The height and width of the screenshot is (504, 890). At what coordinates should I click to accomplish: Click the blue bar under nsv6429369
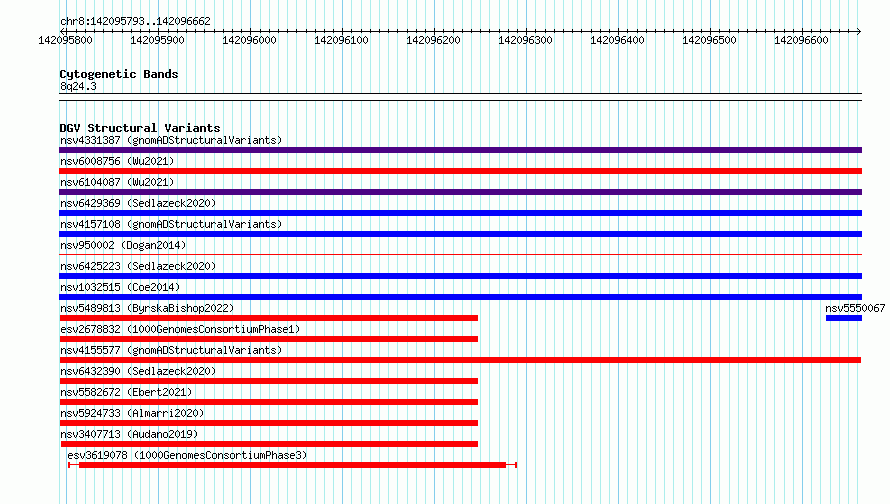click(x=460, y=213)
